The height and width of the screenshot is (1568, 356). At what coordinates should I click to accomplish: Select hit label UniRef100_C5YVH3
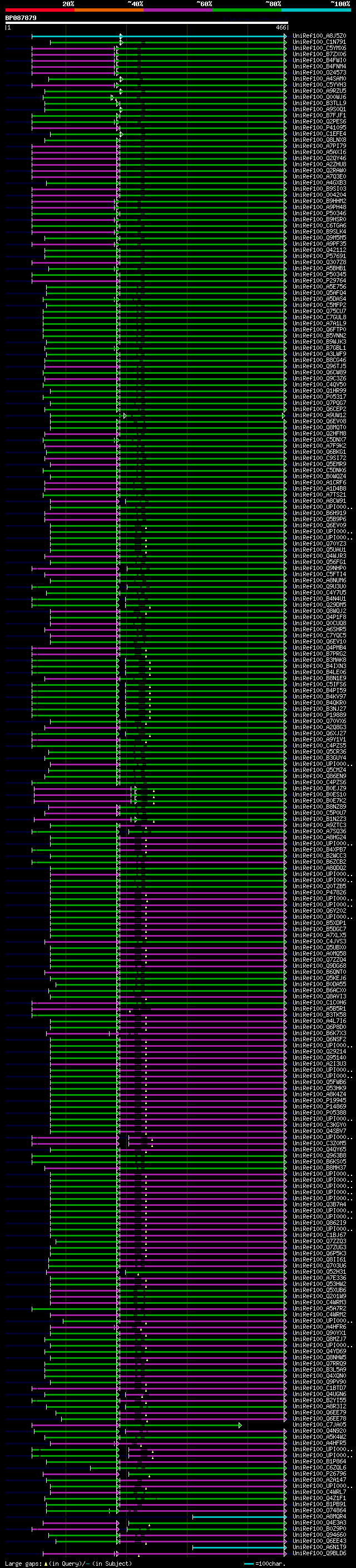pos(319,85)
